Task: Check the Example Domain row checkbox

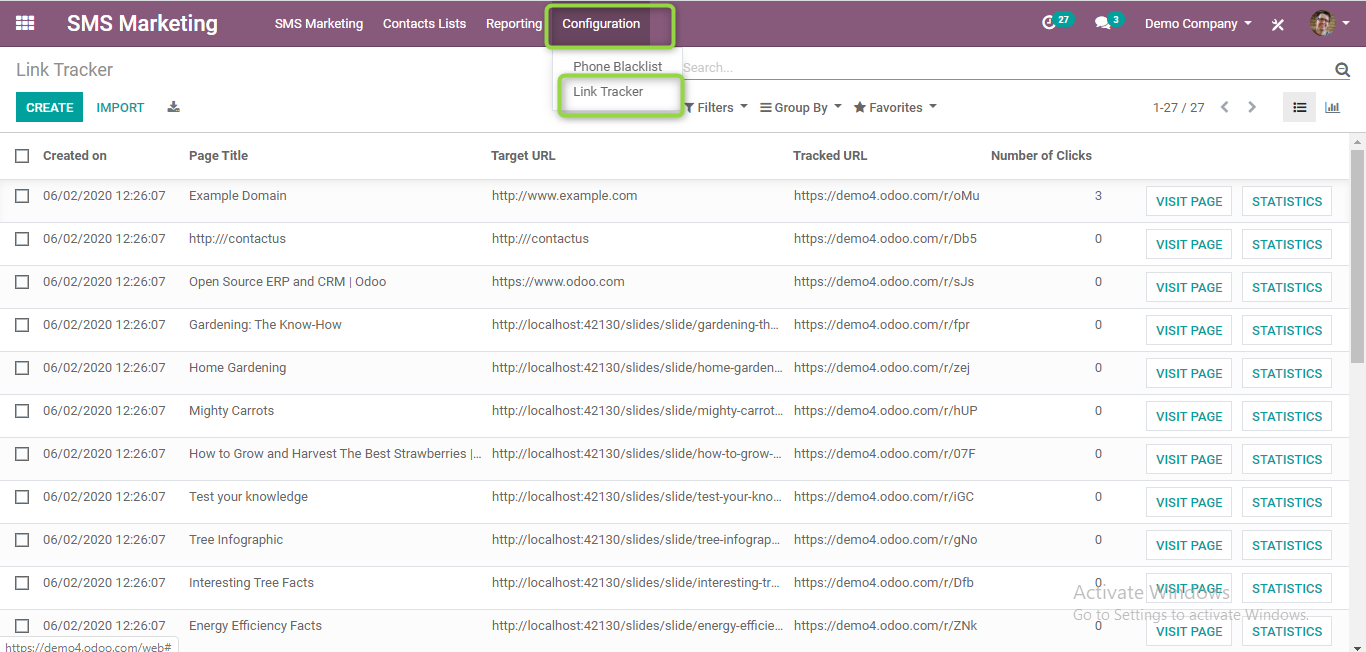Action: pos(22,196)
